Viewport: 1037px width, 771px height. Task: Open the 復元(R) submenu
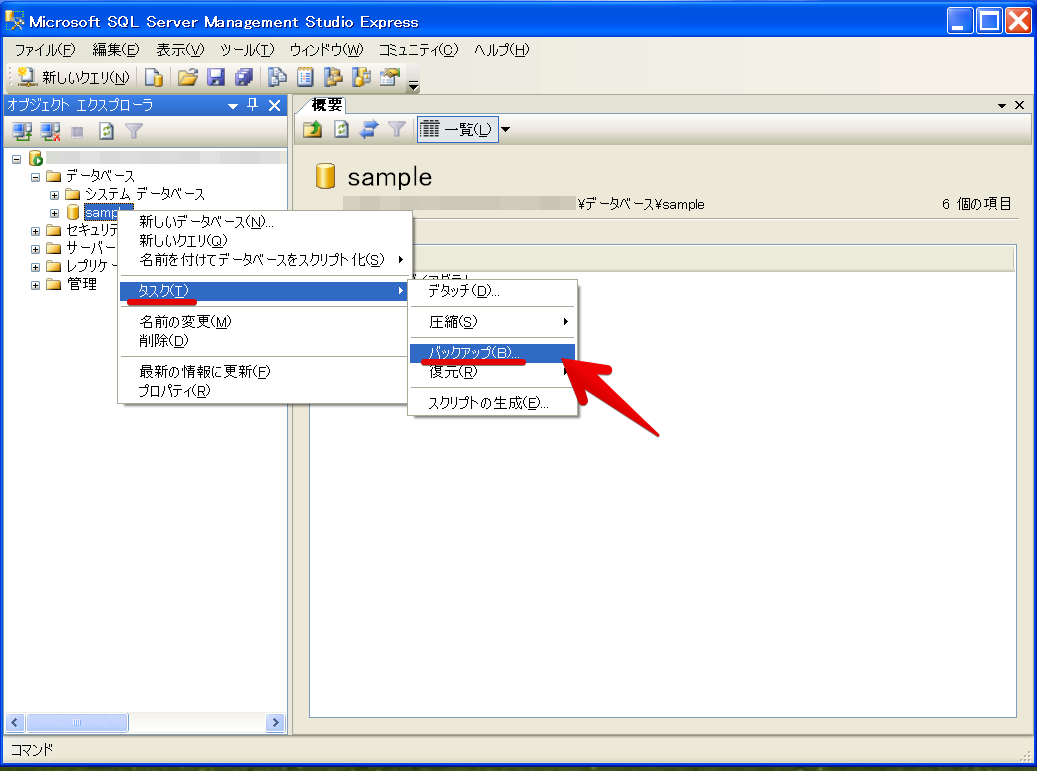pos(493,372)
